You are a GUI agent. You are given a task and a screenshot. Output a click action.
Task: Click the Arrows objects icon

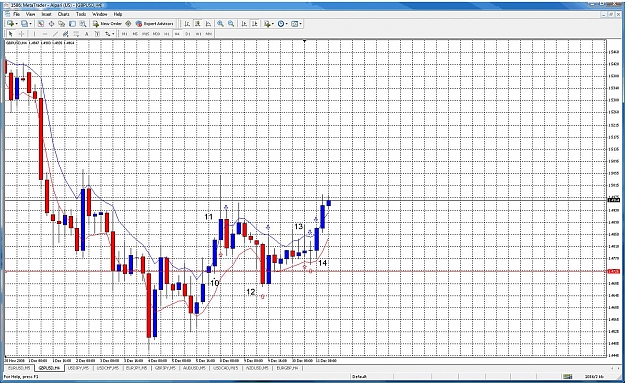(x=108, y=34)
